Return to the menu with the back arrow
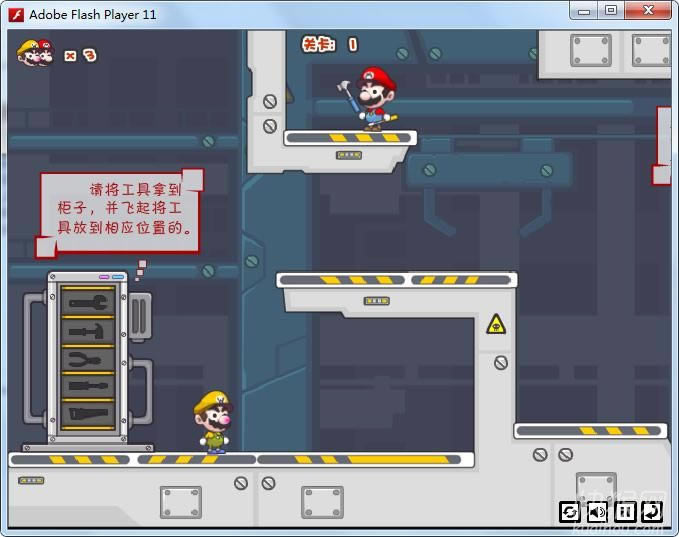 click(652, 512)
